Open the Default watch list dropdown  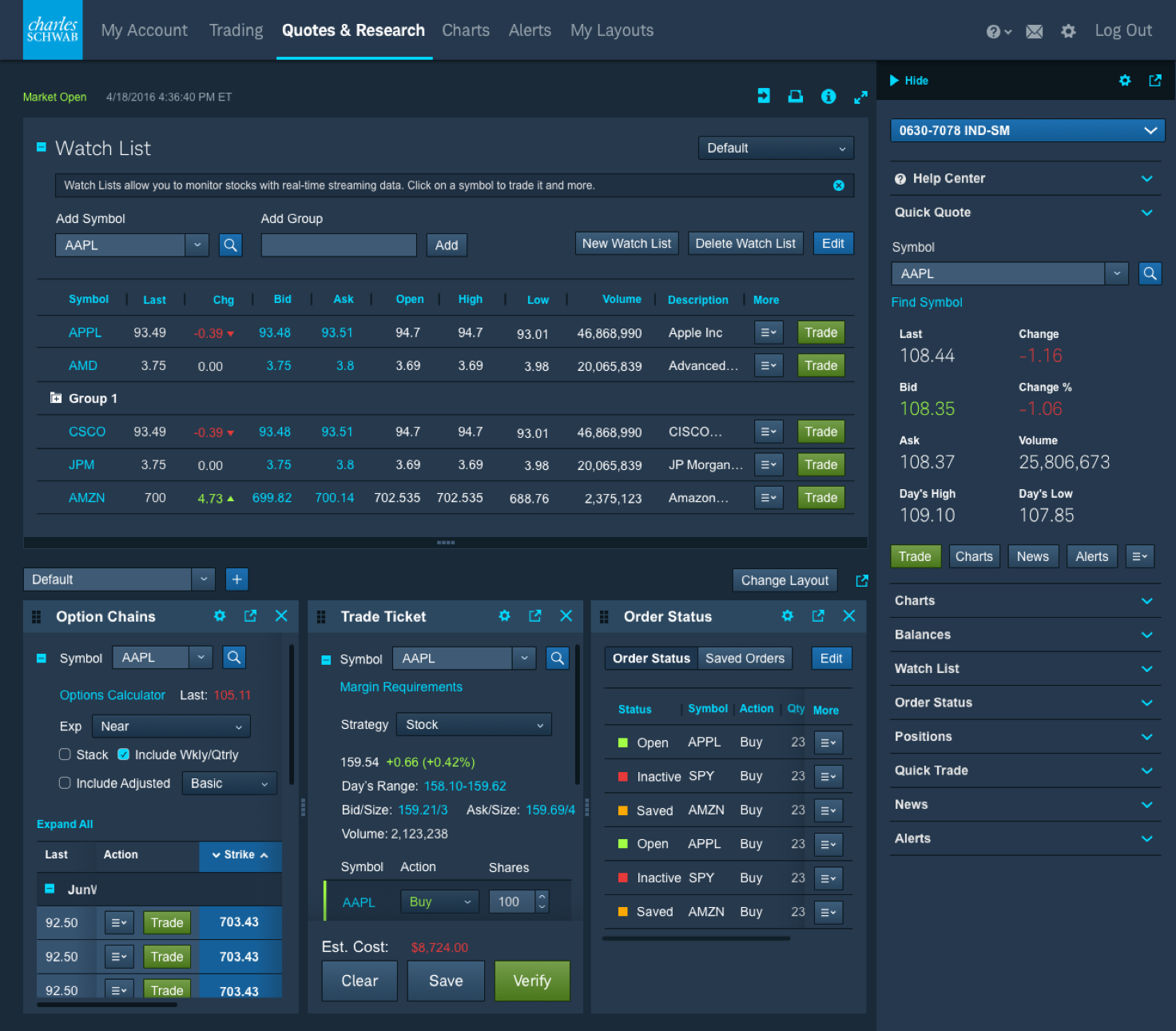coord(776,148)
